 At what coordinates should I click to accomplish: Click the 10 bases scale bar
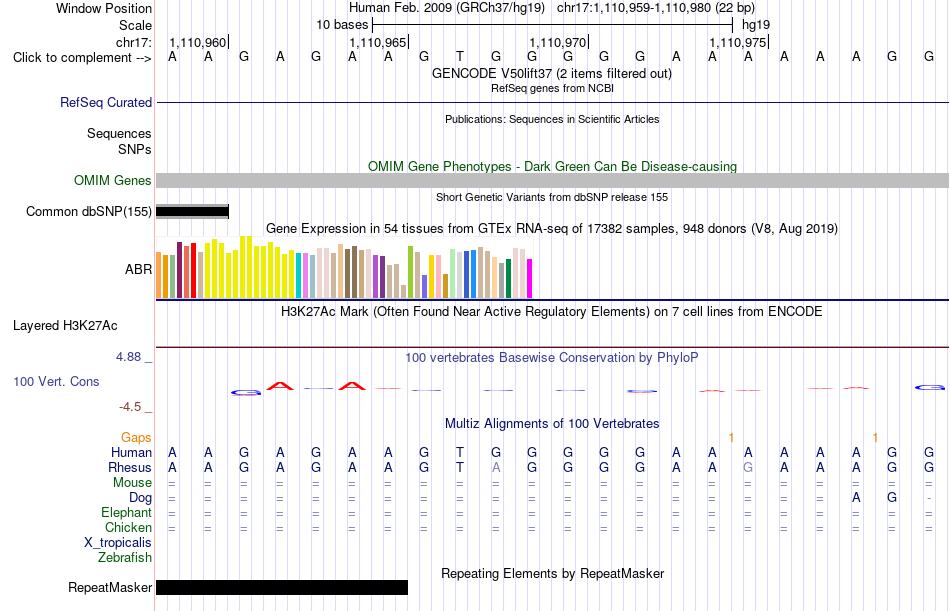[x=553, y=25]
